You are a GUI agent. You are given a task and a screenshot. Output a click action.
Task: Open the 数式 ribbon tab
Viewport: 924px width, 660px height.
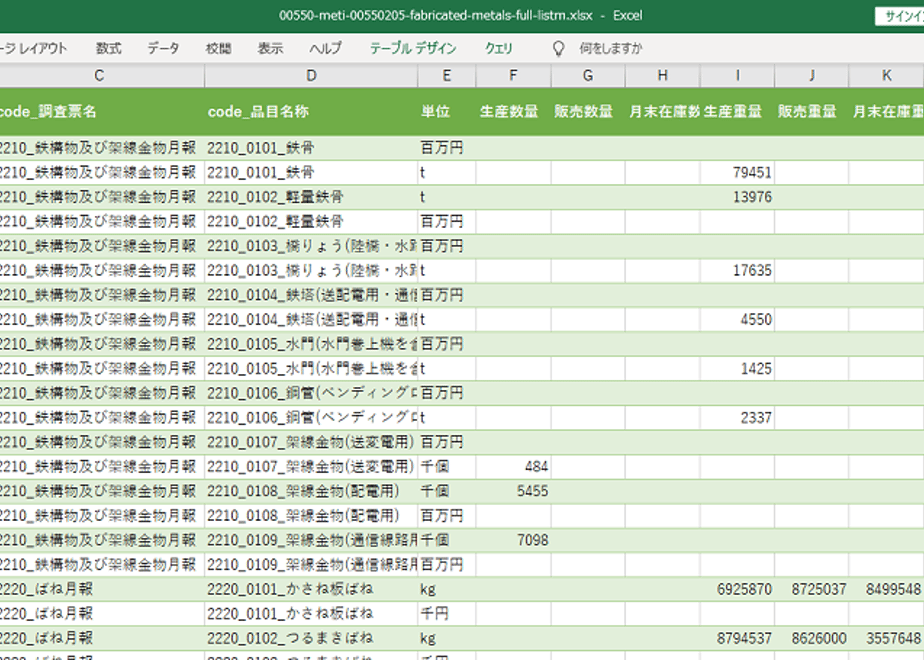(108, 48)
